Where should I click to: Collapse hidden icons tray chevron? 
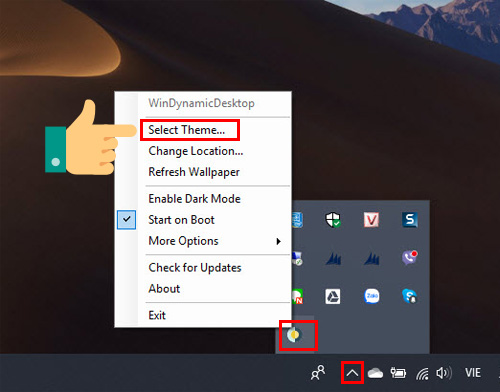point(352,373)
